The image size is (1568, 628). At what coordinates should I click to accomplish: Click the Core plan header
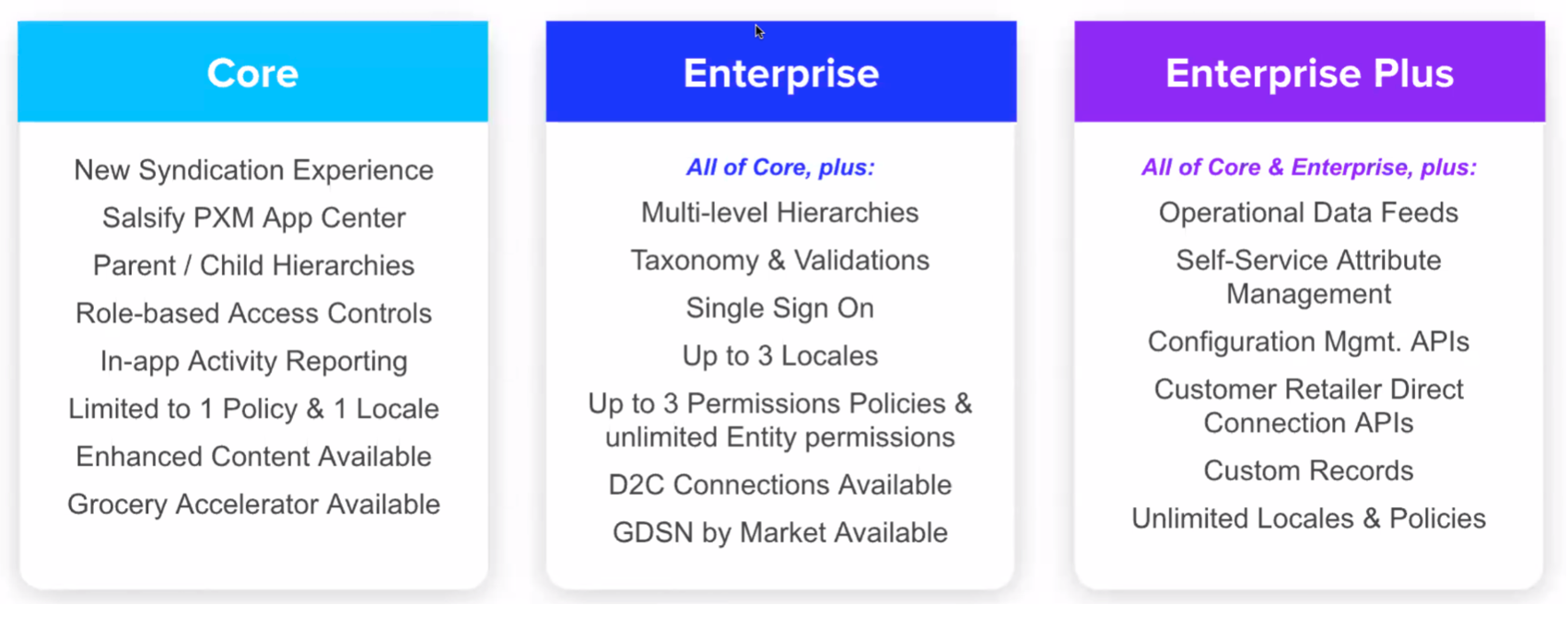click(252, 72)
